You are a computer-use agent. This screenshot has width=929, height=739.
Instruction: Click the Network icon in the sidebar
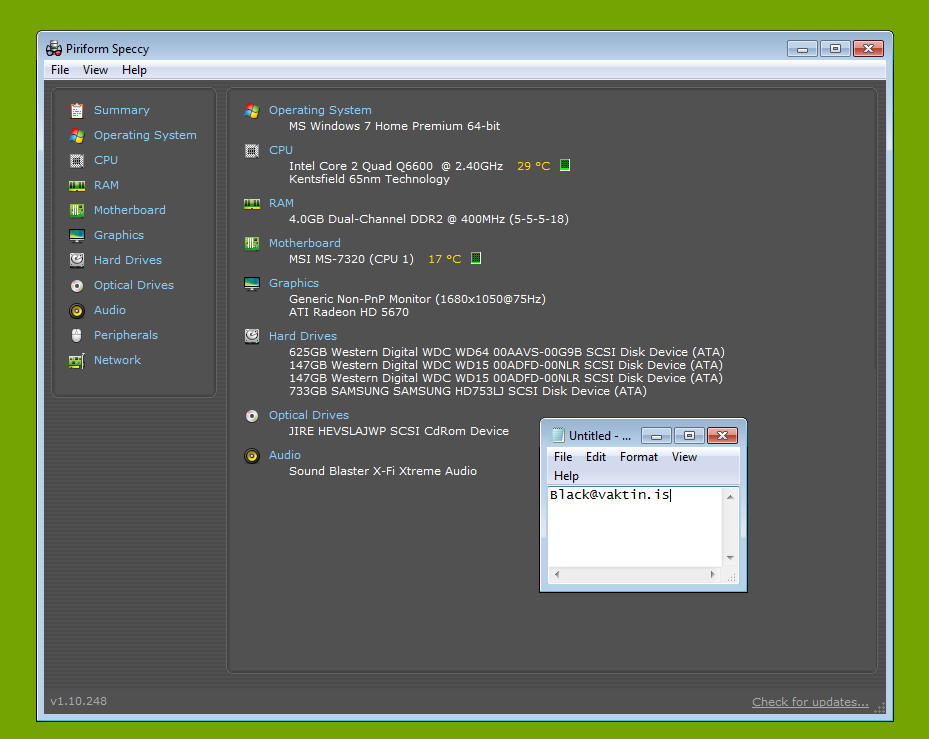[x=77, y=360]
